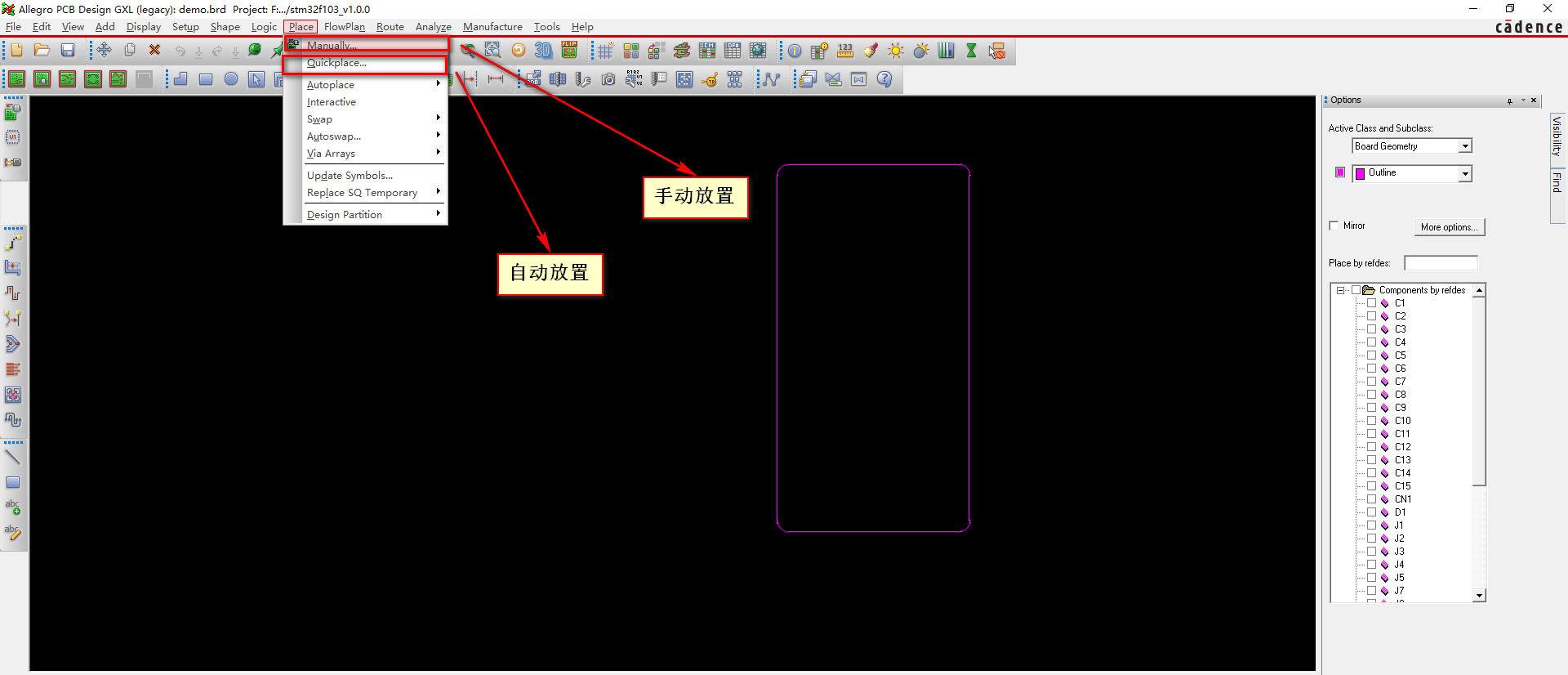Select the rectangle shape add icon

[206, 79]
